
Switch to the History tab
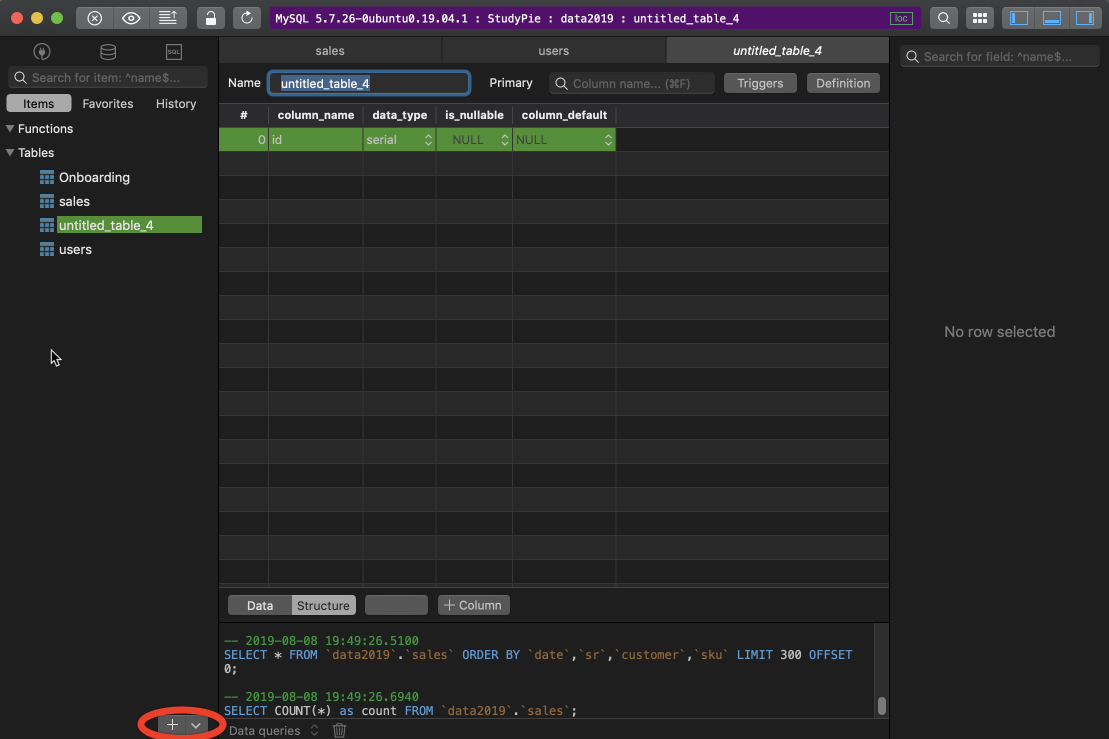[176, 103]
